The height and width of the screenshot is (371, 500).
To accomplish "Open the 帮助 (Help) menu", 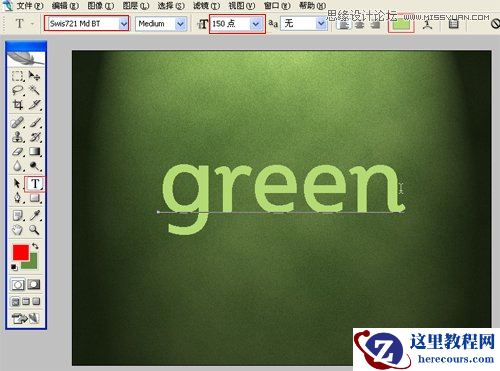I will [312, 5].
